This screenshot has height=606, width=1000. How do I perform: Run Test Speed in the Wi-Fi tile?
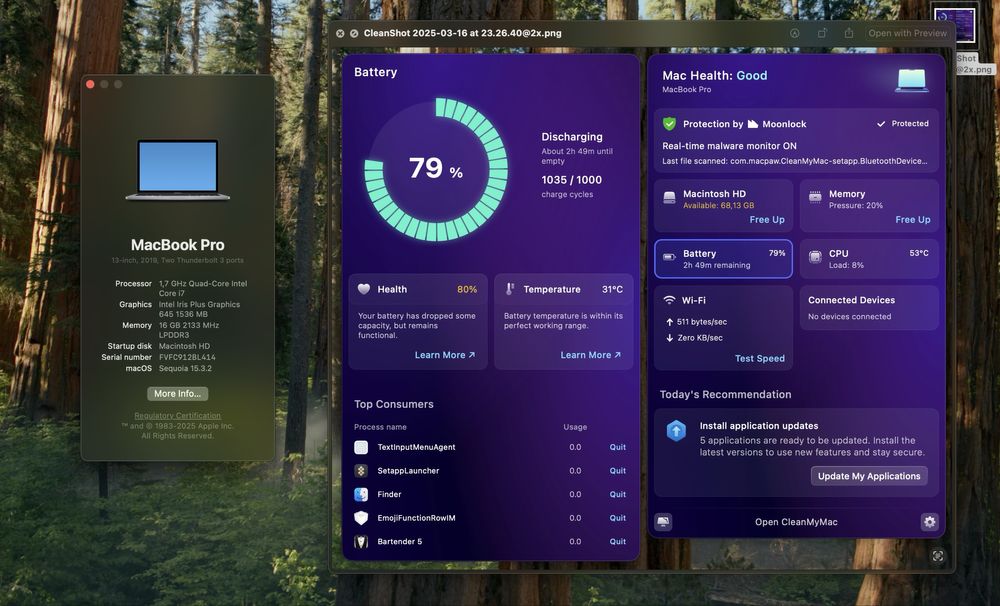pos(760,358)
